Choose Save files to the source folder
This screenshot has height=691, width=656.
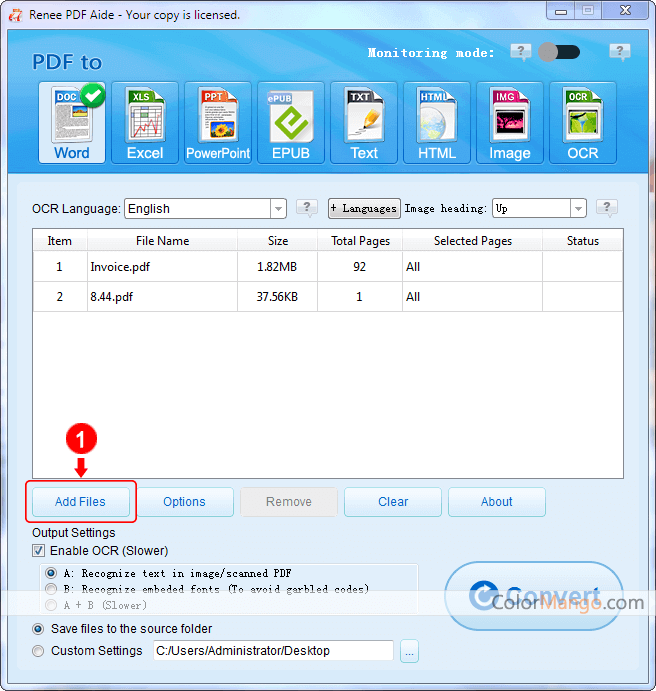pos(38,629)
